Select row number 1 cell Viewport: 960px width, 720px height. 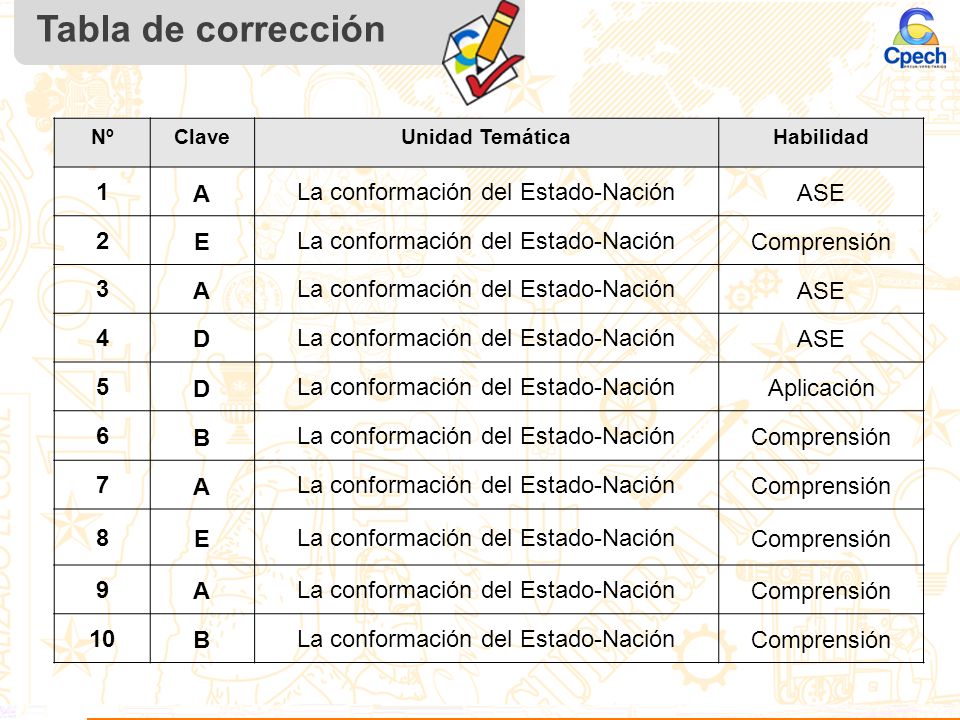click(102, 192)
